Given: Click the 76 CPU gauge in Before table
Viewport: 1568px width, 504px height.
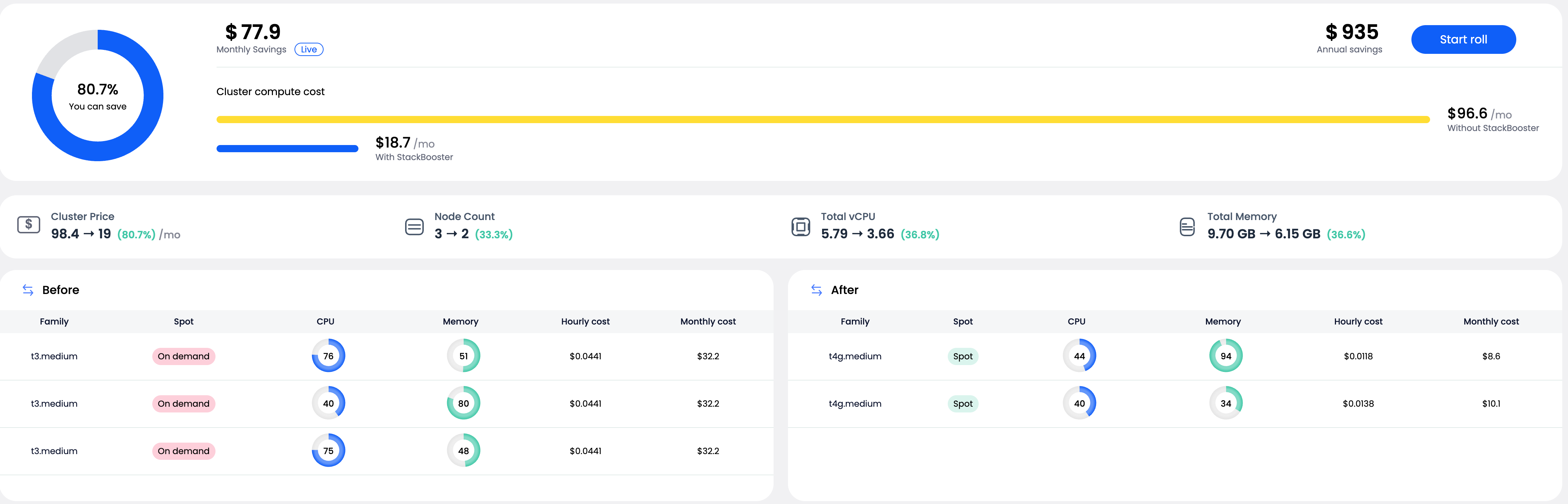Looking at the screenshot, I should click(x=328, y=356).
